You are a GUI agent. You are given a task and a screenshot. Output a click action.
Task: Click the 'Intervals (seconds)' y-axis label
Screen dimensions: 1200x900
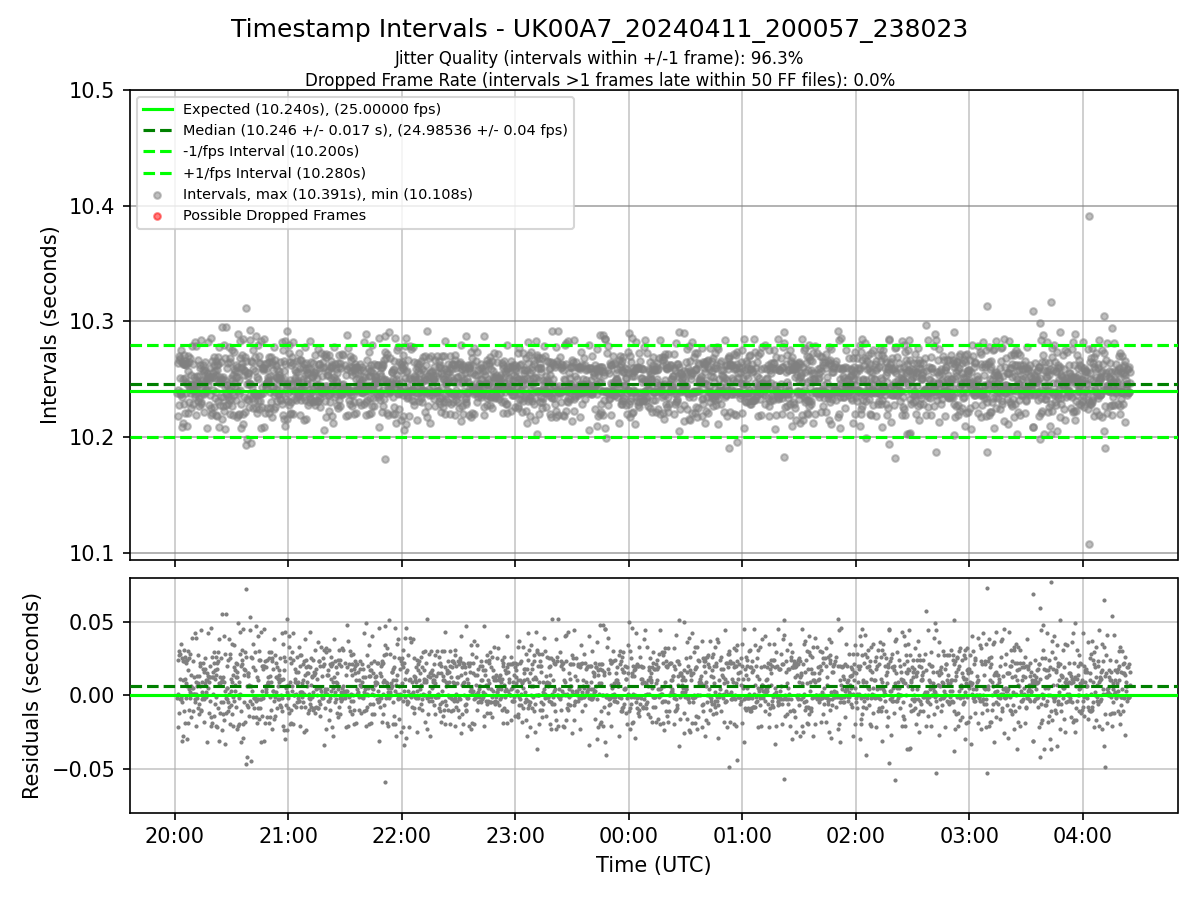50,324
